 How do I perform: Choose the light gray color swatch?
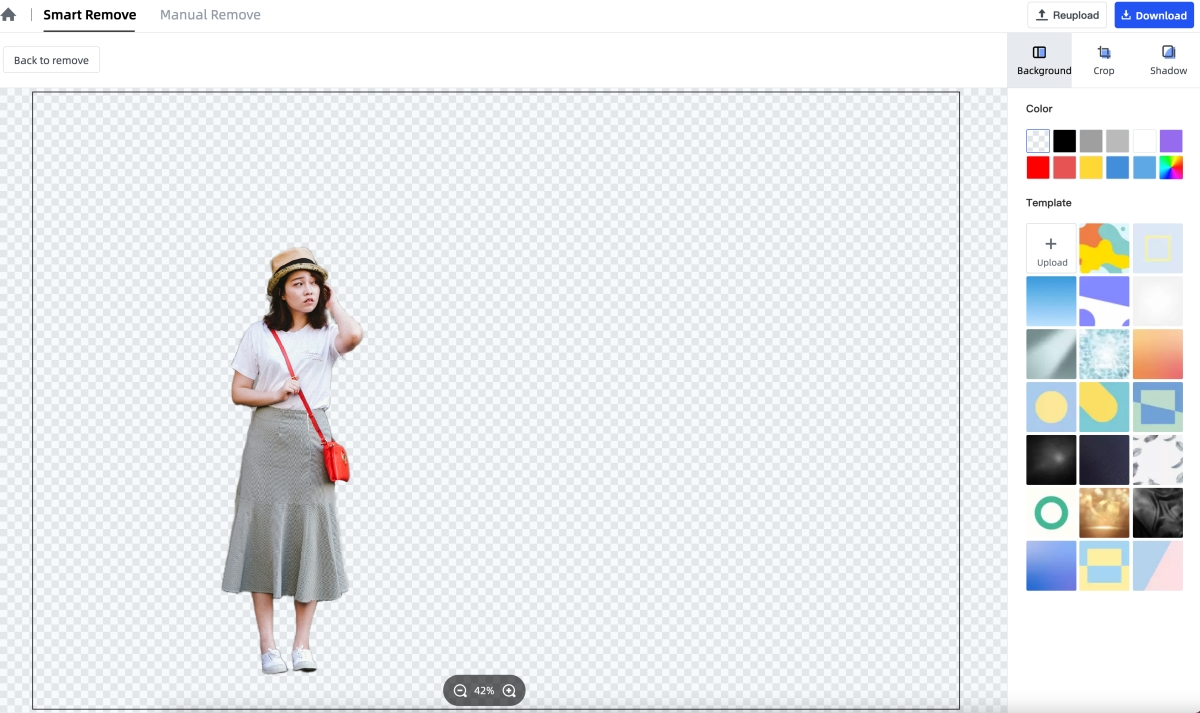click(x=1118, y=141)
